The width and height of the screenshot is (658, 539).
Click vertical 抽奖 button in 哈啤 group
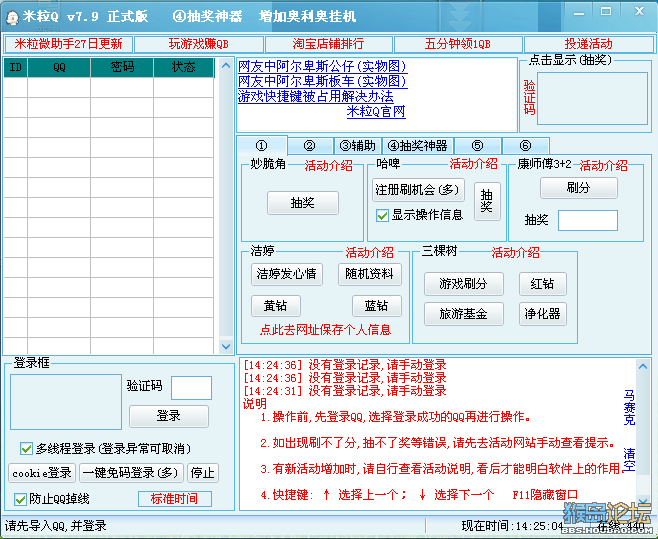point(487,201)
